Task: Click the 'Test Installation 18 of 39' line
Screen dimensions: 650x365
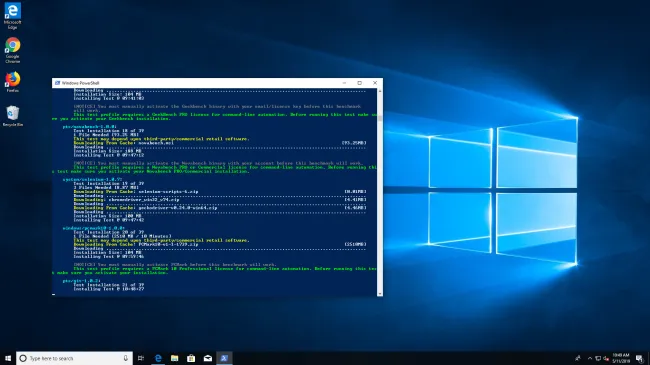Action: tap(109, 131)
